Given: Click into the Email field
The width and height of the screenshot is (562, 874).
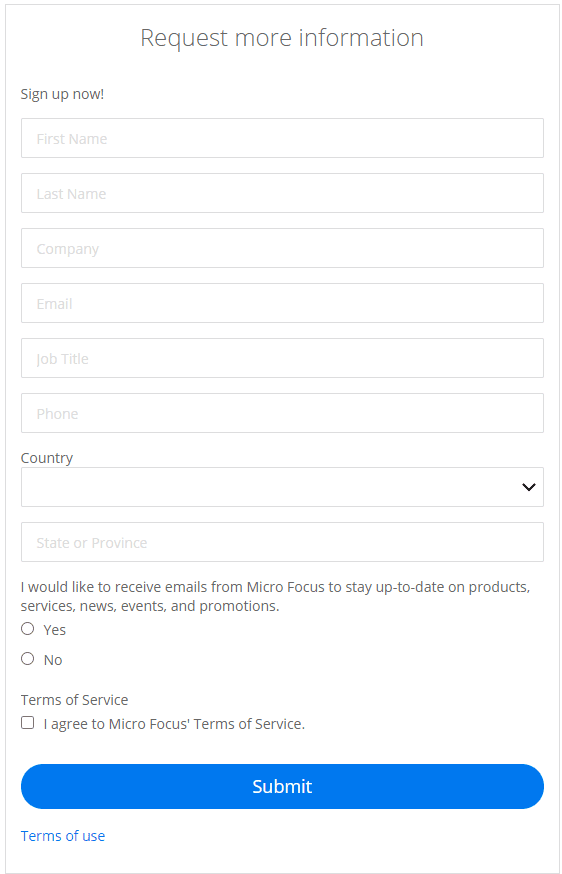Looking at the screenshot, I should (x=282, y=303).
